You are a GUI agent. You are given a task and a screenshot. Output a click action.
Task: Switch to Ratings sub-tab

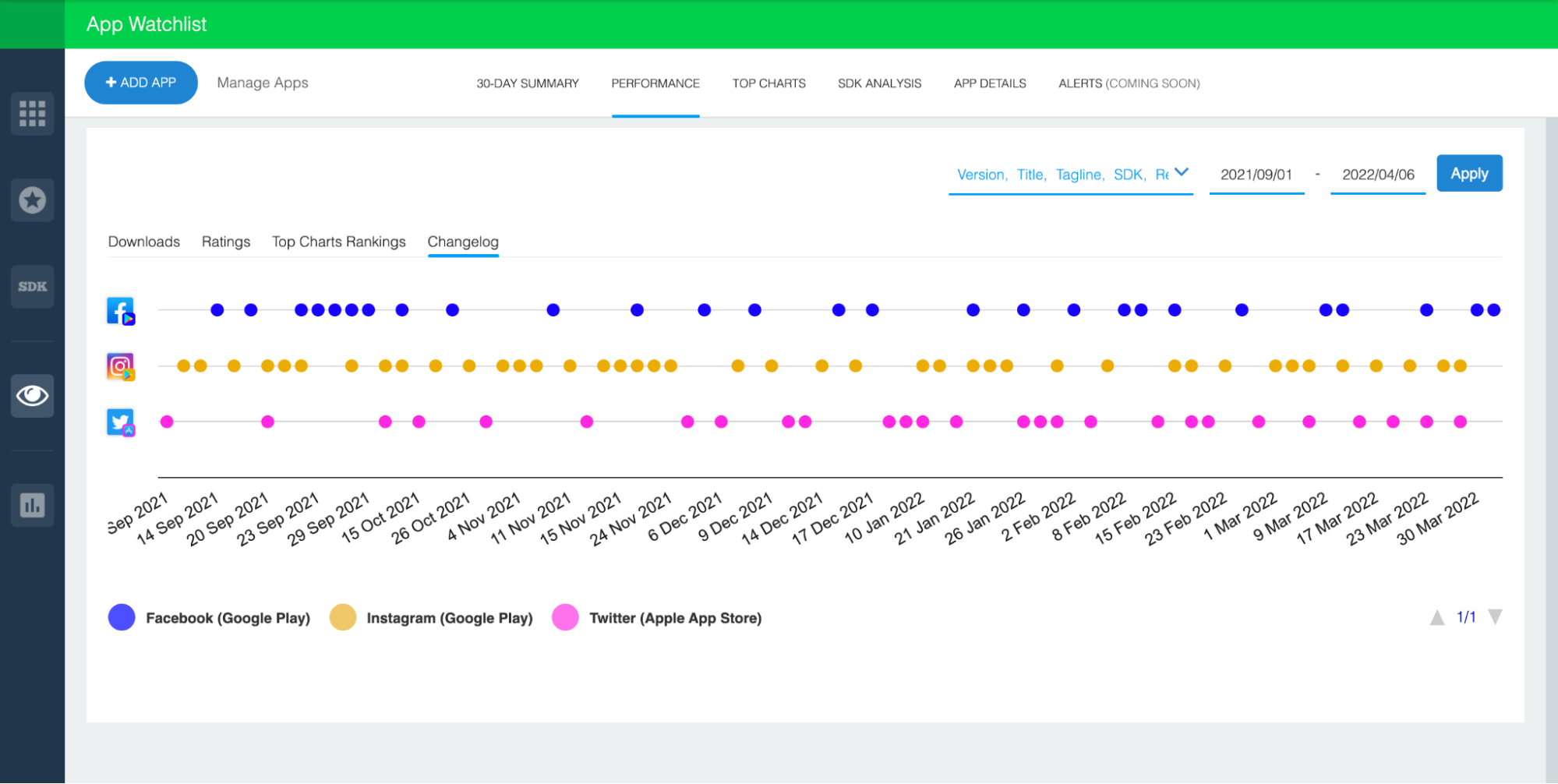[x=226, y=242]
